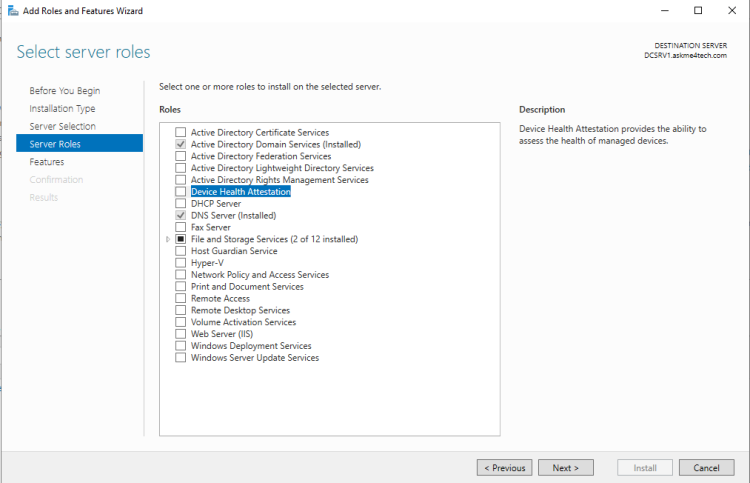Viewport: 750px width, 483px height.
Task: Enable the DHCP Server role checkbox
Action: point(180,203)
